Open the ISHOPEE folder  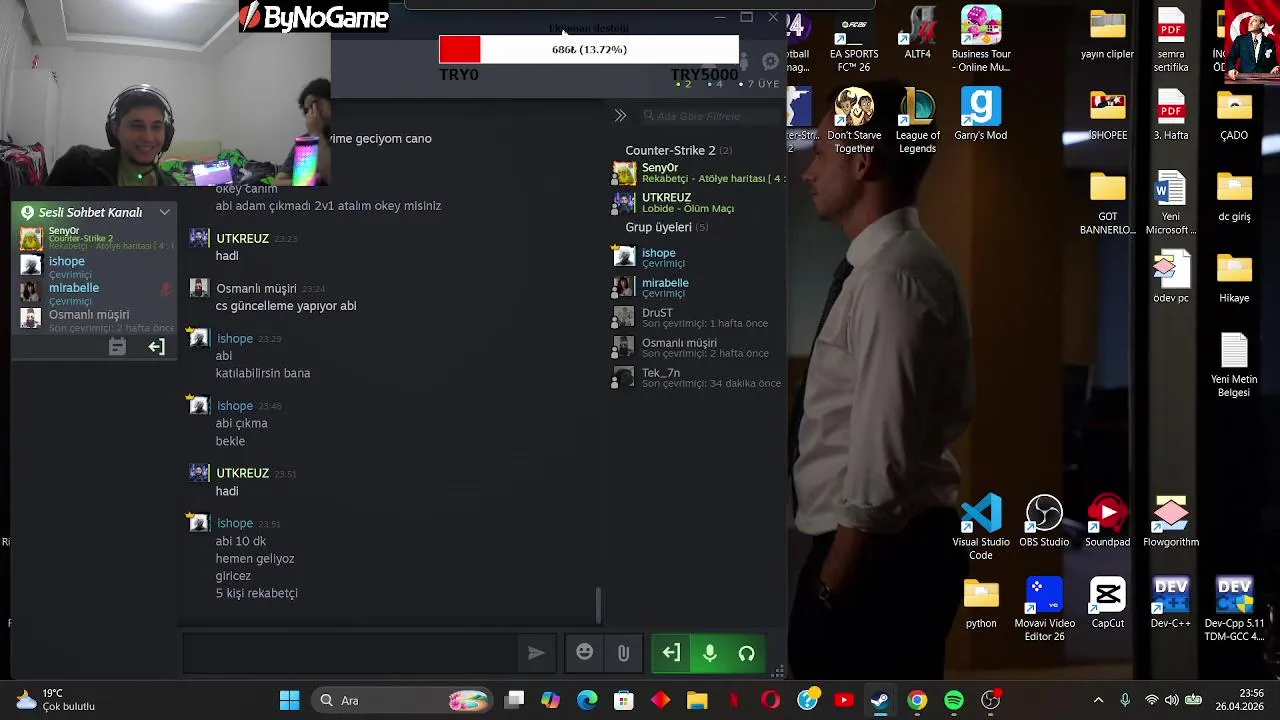coord(1107,114)
